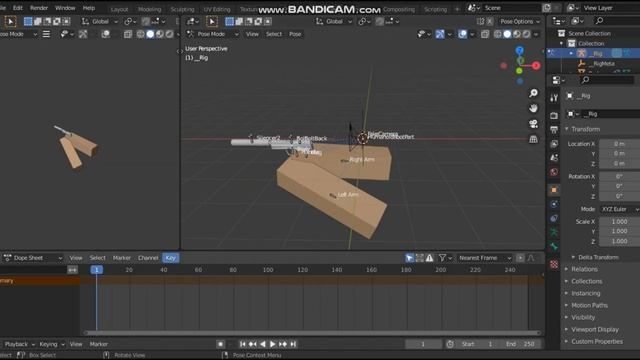Jump to the next keyframe
The width and height of the screenshot is (640, 360).
click(x=283, y=344)
